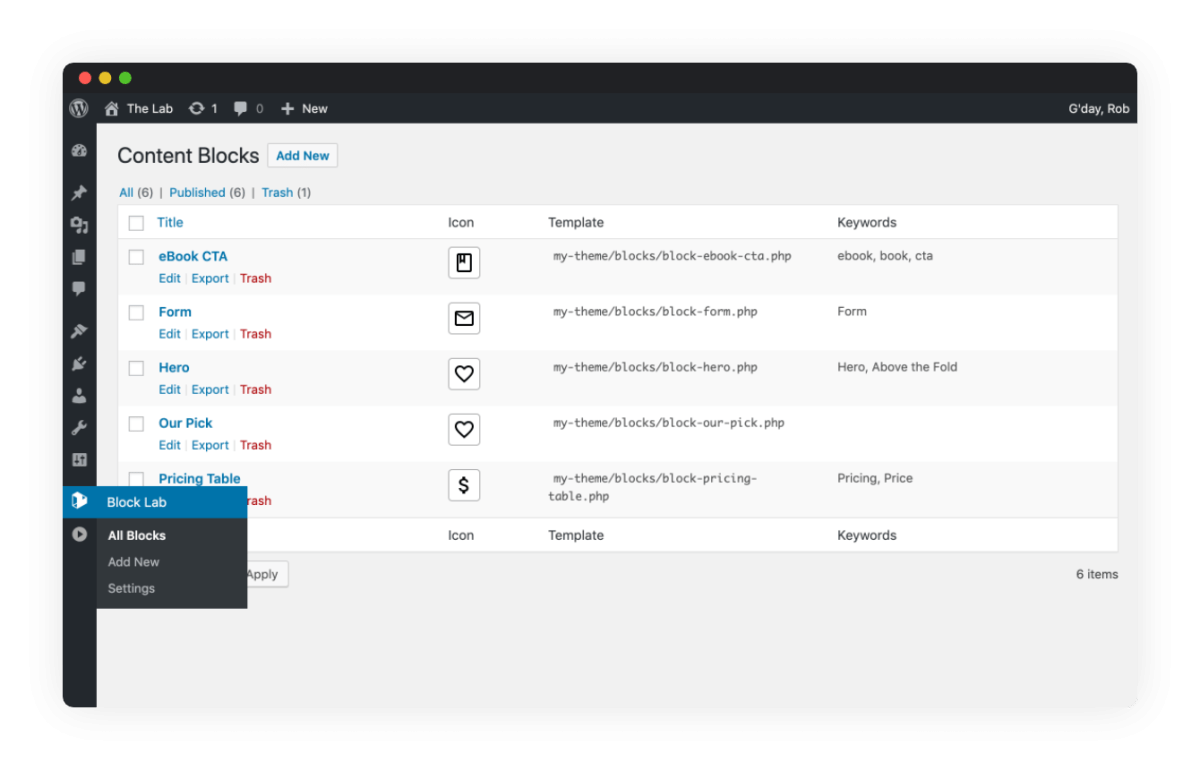
Task: Collapse the sidebar menu with arrow icon
Action: coord(79,535)
